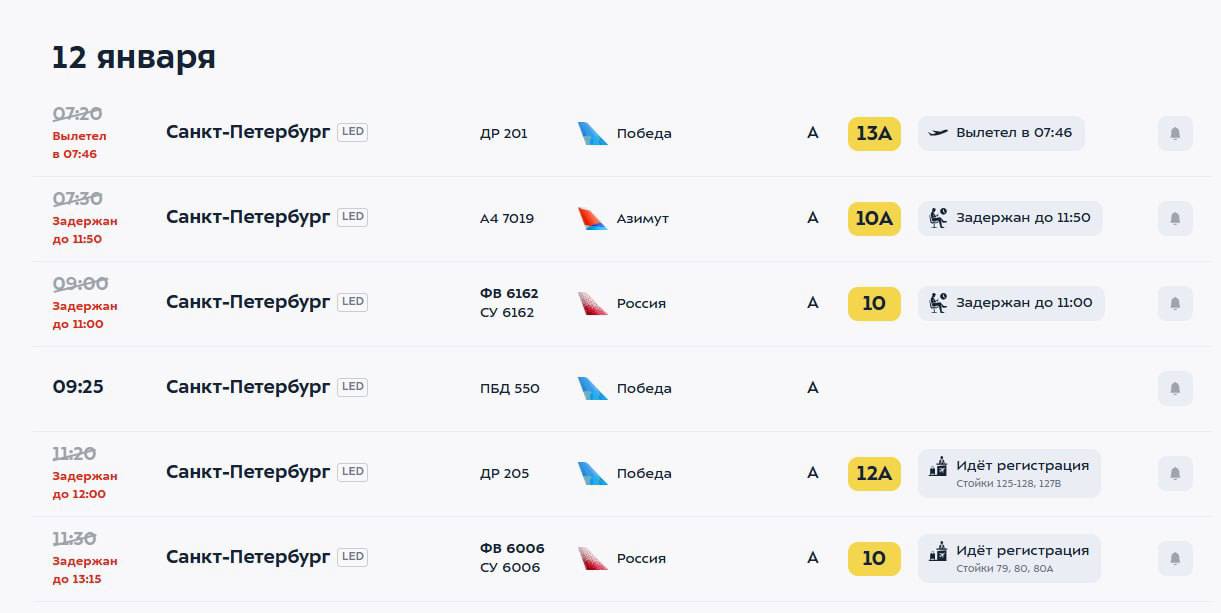This screenshot has width=1221, height=613.
Task: Select gate badge 13A
Action: click(x=874, y=134)
